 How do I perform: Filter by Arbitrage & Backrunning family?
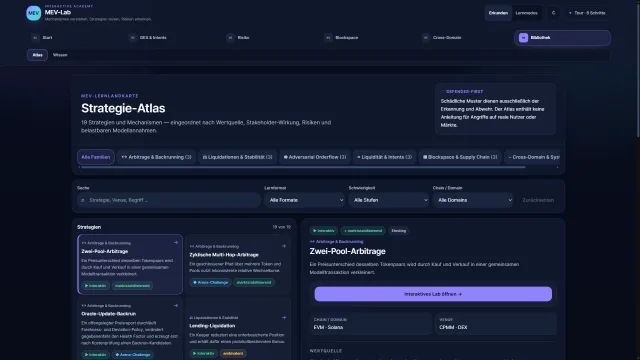(156, 157)
